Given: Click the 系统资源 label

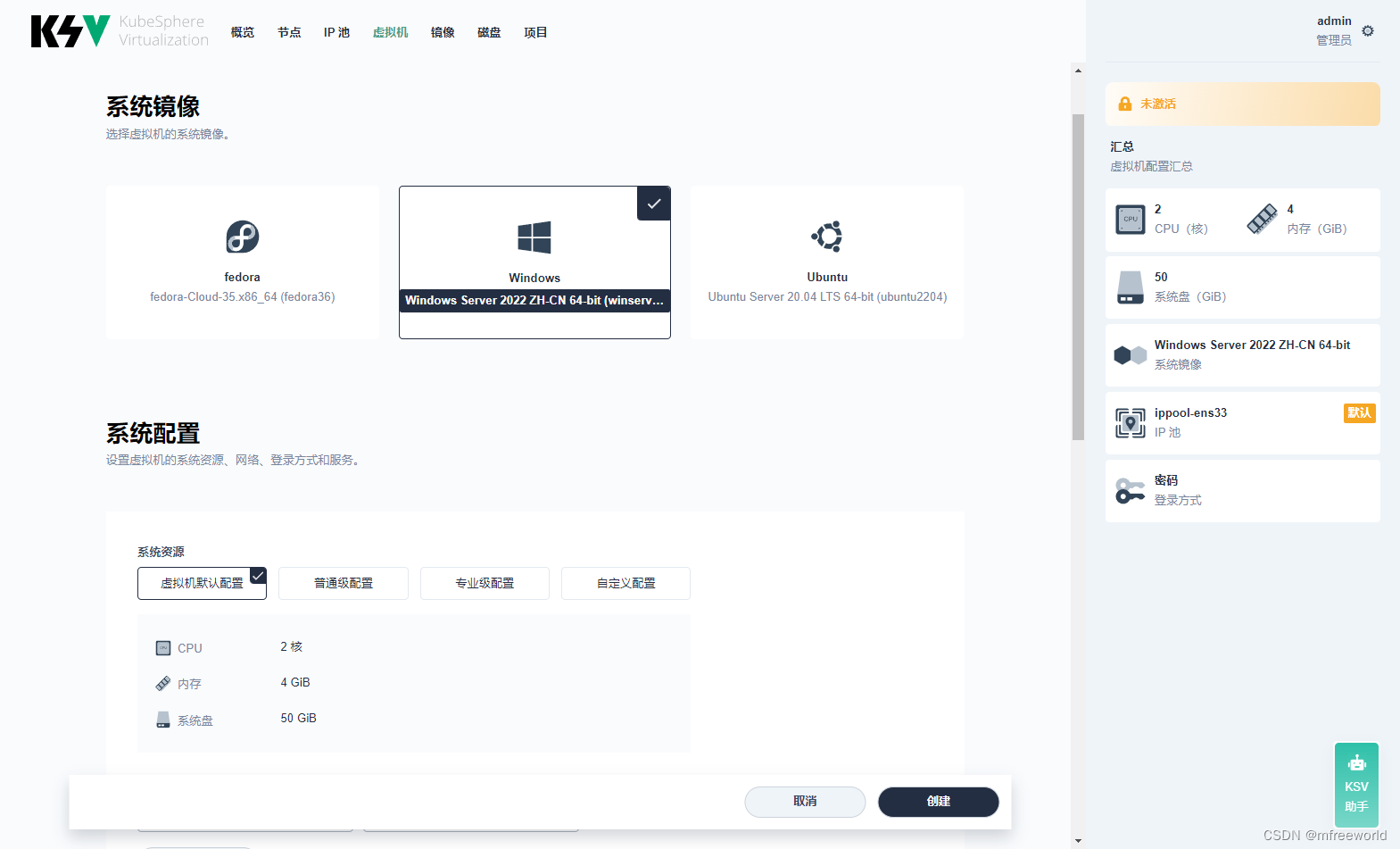Looking at the screenshot, I should click(161, 552).
